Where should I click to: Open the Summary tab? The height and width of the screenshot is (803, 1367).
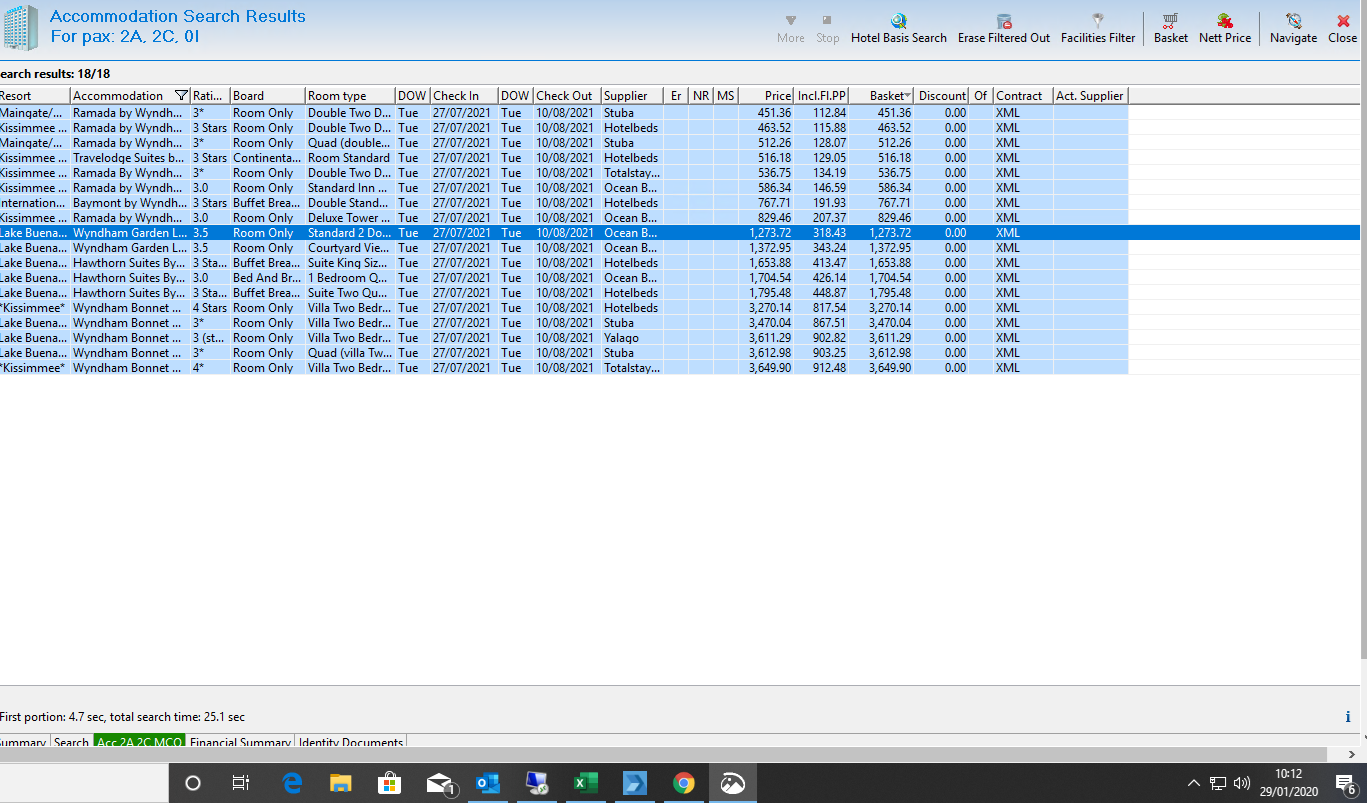point(23,742)
